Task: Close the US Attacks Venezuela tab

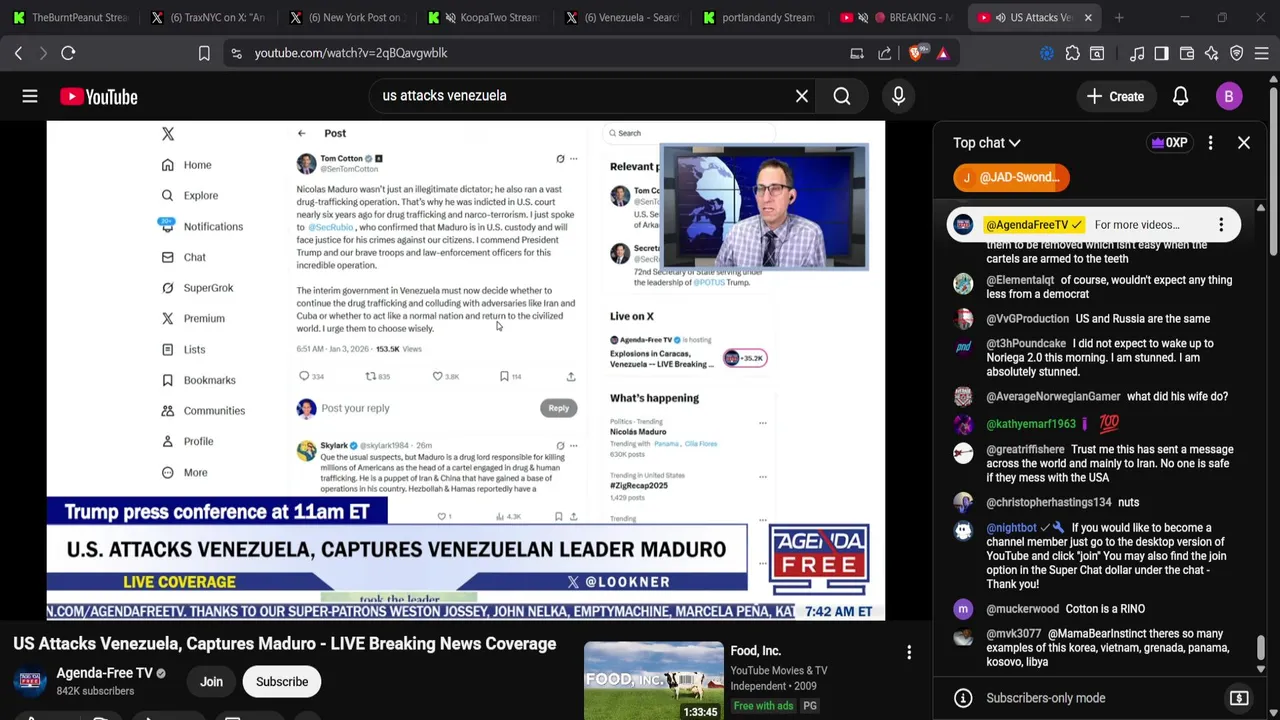Action: (1088, 17)
